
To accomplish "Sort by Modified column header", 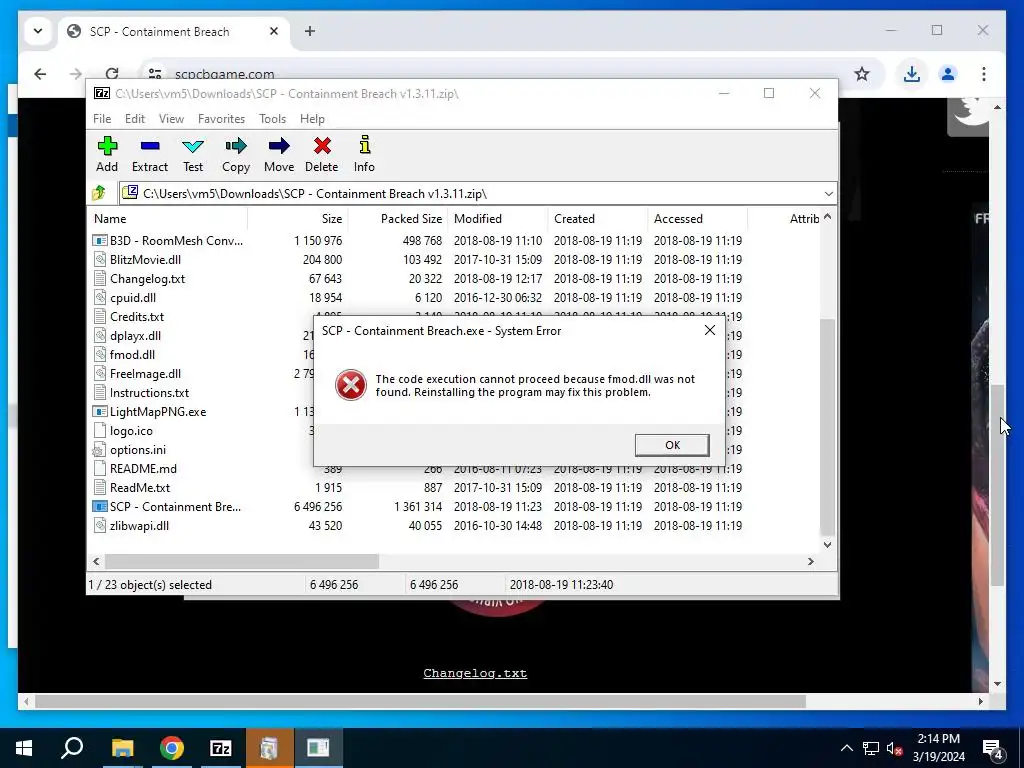I will (498, 219).
